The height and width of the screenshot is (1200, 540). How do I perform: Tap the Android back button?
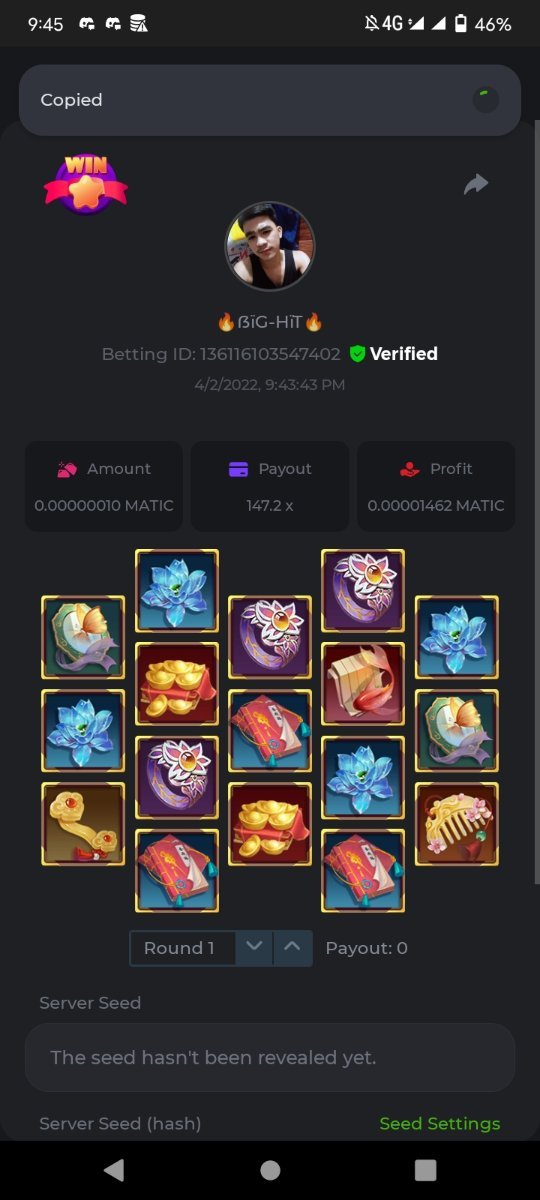[114, 1170]
